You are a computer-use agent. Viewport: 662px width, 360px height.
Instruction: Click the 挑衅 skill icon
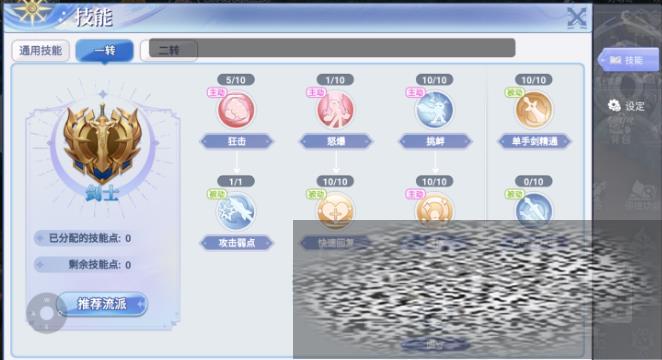(x=434, y=110)
